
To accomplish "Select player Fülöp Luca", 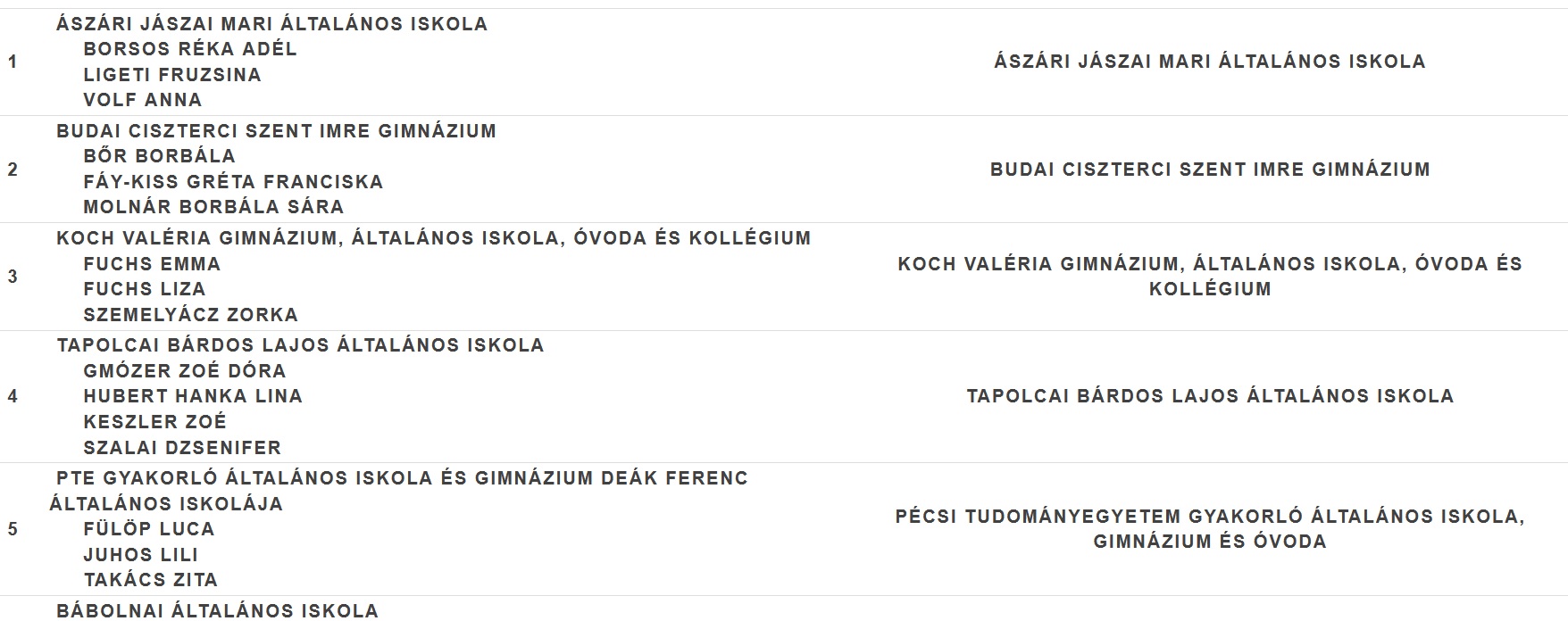I will click(149, 529).
